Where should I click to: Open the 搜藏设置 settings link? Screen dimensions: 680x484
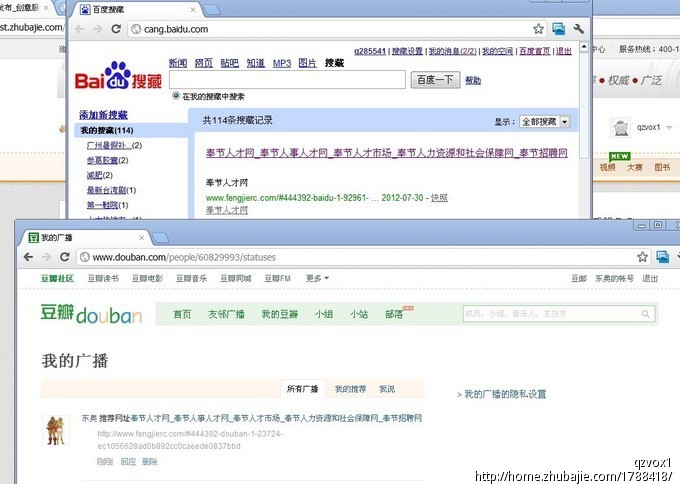tap(407, 51)
